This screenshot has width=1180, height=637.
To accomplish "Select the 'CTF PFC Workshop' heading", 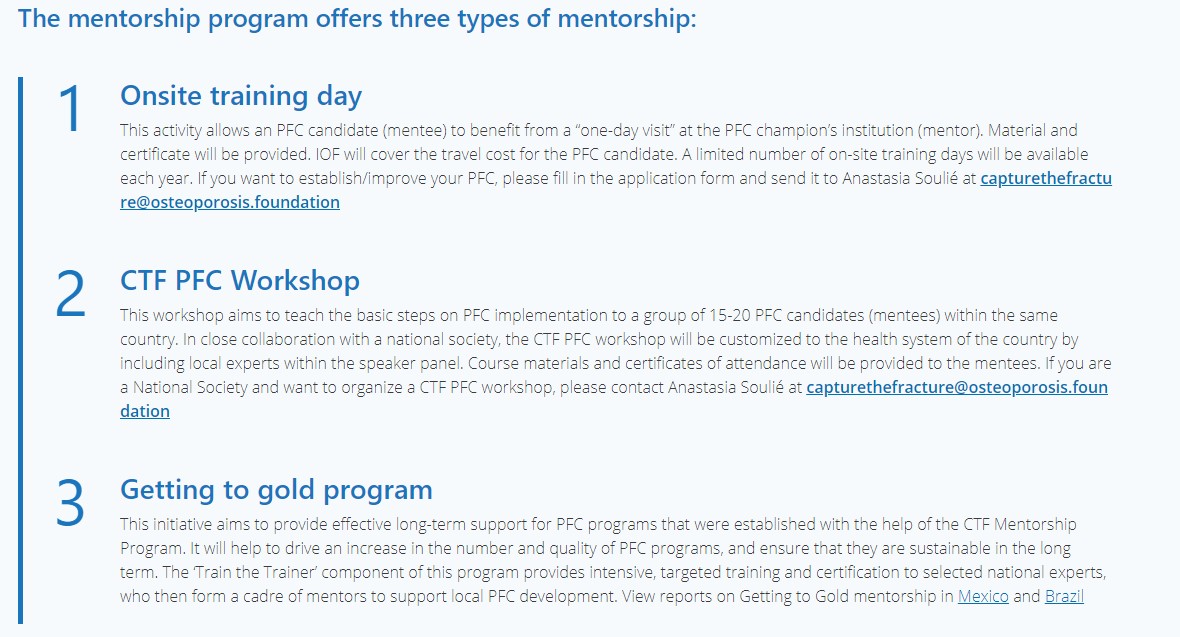I will tap(240, 280).
